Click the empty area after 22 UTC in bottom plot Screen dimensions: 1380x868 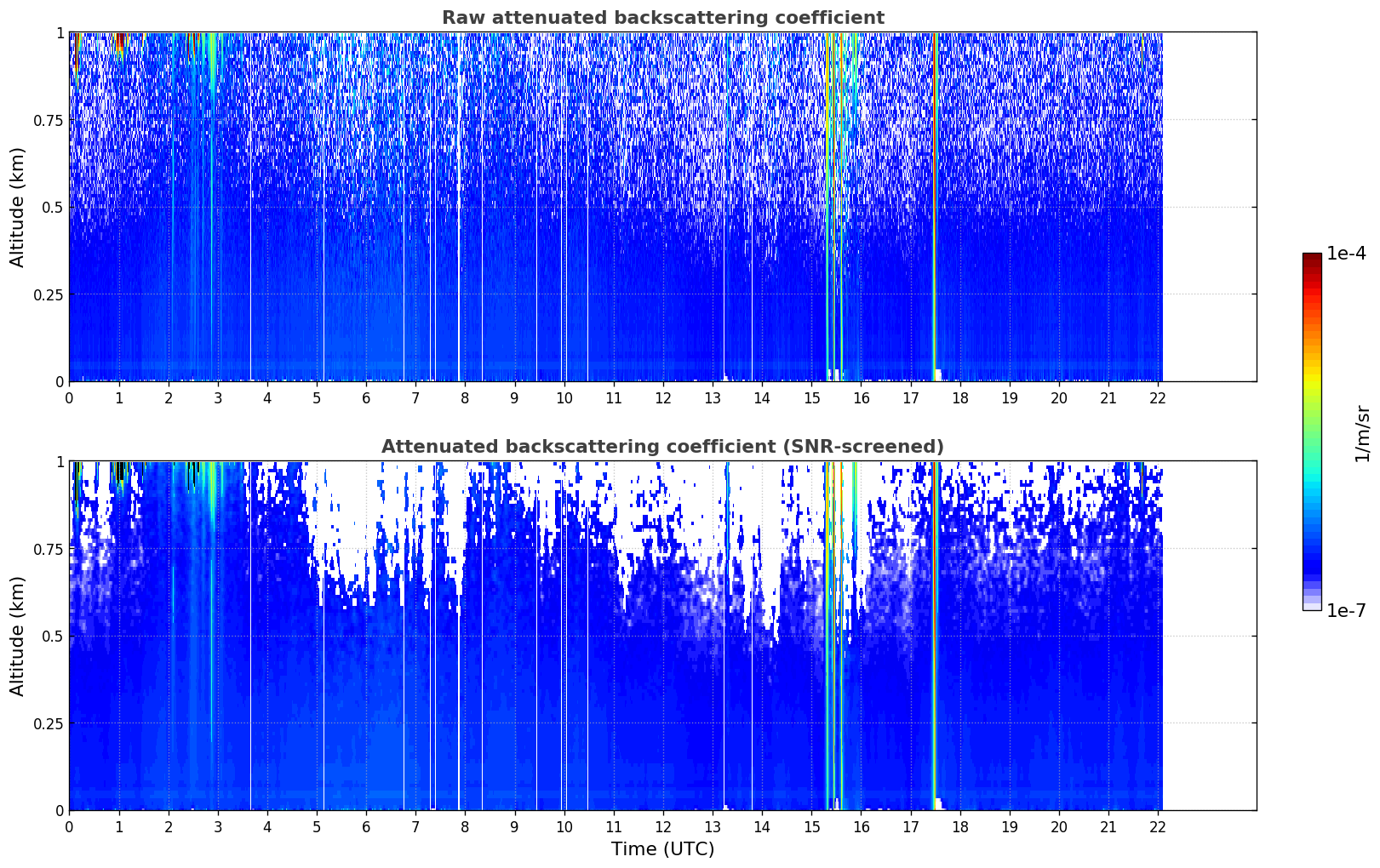coord(1209,636)
